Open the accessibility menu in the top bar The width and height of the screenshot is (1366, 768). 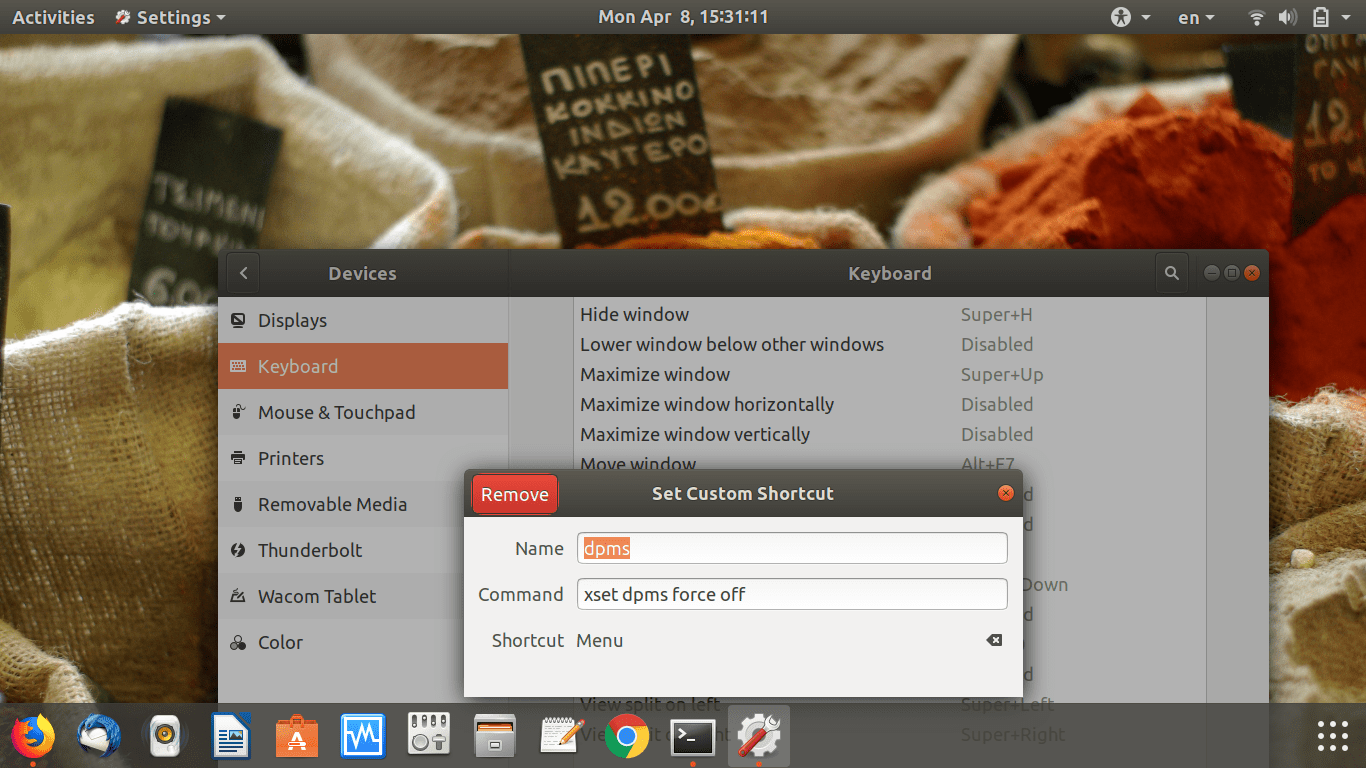click(1130, 17)
